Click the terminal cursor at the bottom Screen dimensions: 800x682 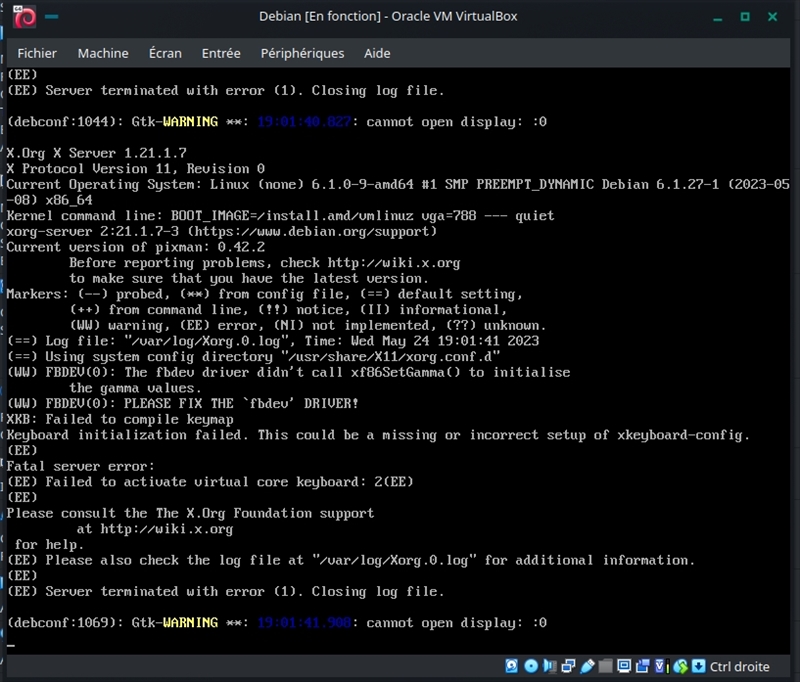click(x=11, y=645)
